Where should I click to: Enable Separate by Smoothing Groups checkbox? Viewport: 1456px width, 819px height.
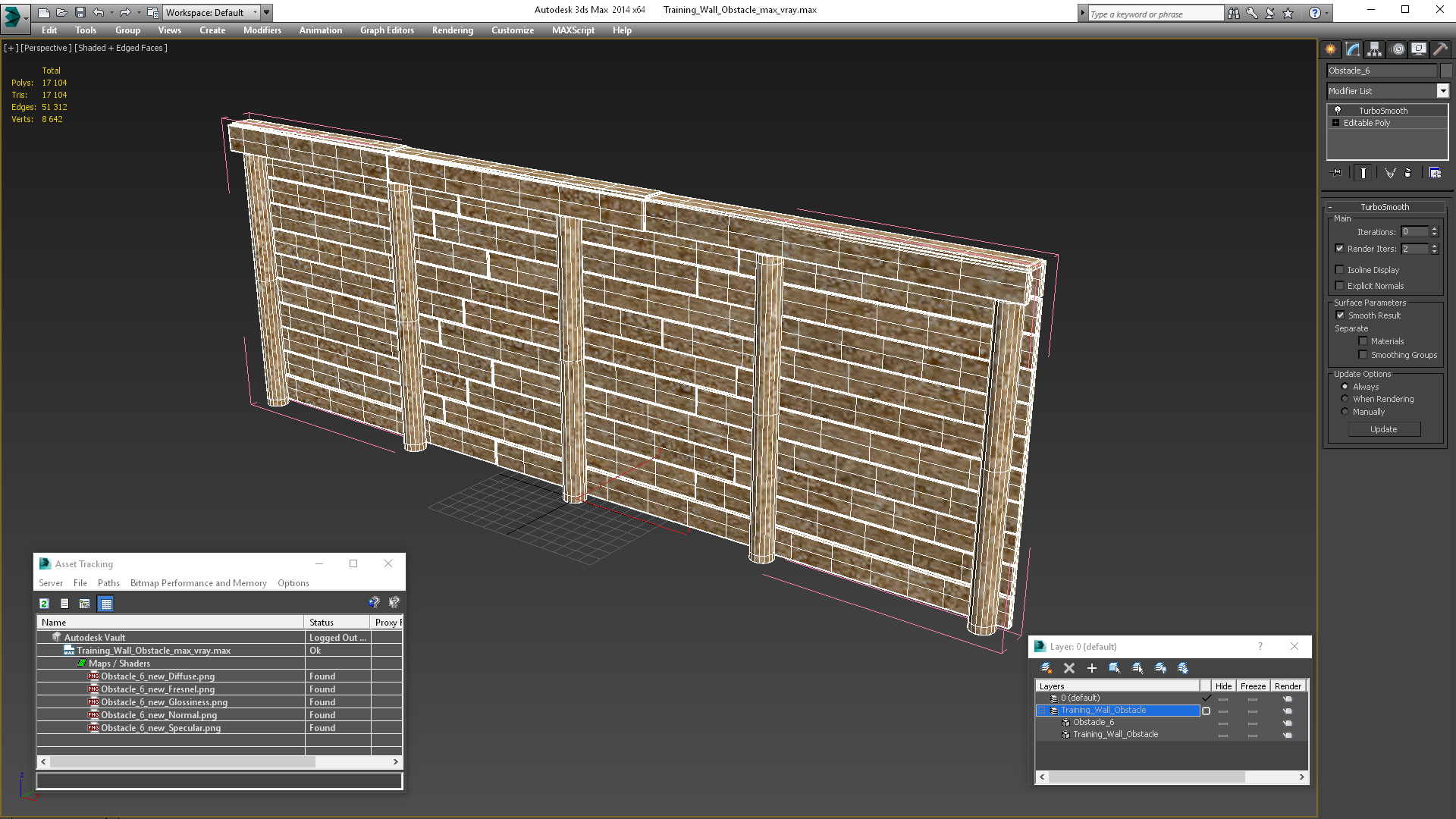coord(1363,355)
